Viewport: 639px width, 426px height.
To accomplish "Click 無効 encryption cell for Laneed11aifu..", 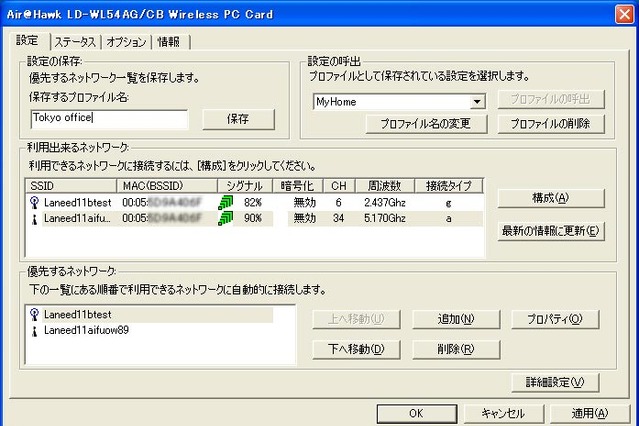I will (x=305, y=219).
